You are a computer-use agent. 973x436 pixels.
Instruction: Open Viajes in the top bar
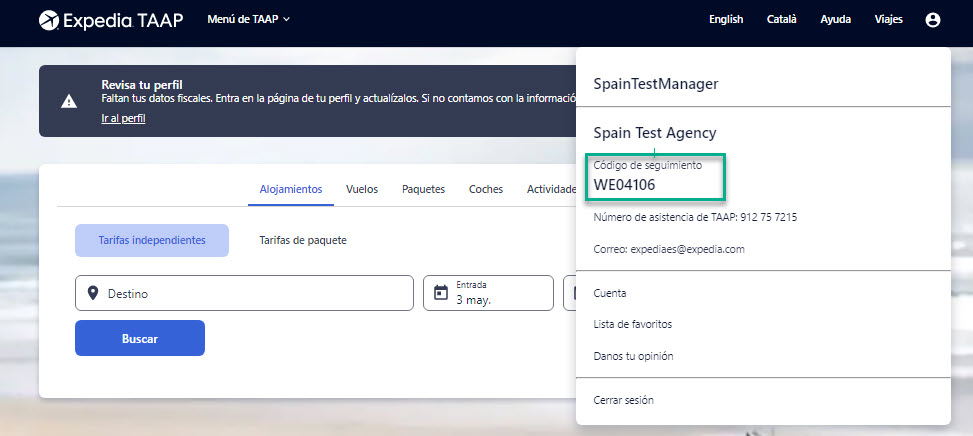click(889, 19)
